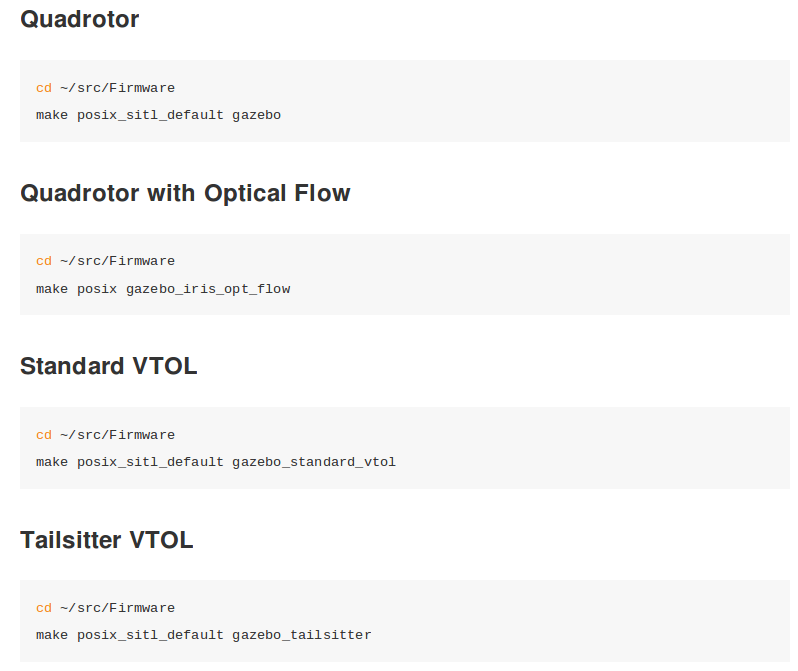Click the cd command line under Tailsitter VTOL
This screenshot has height=671, width=798.
pos(105,608)
